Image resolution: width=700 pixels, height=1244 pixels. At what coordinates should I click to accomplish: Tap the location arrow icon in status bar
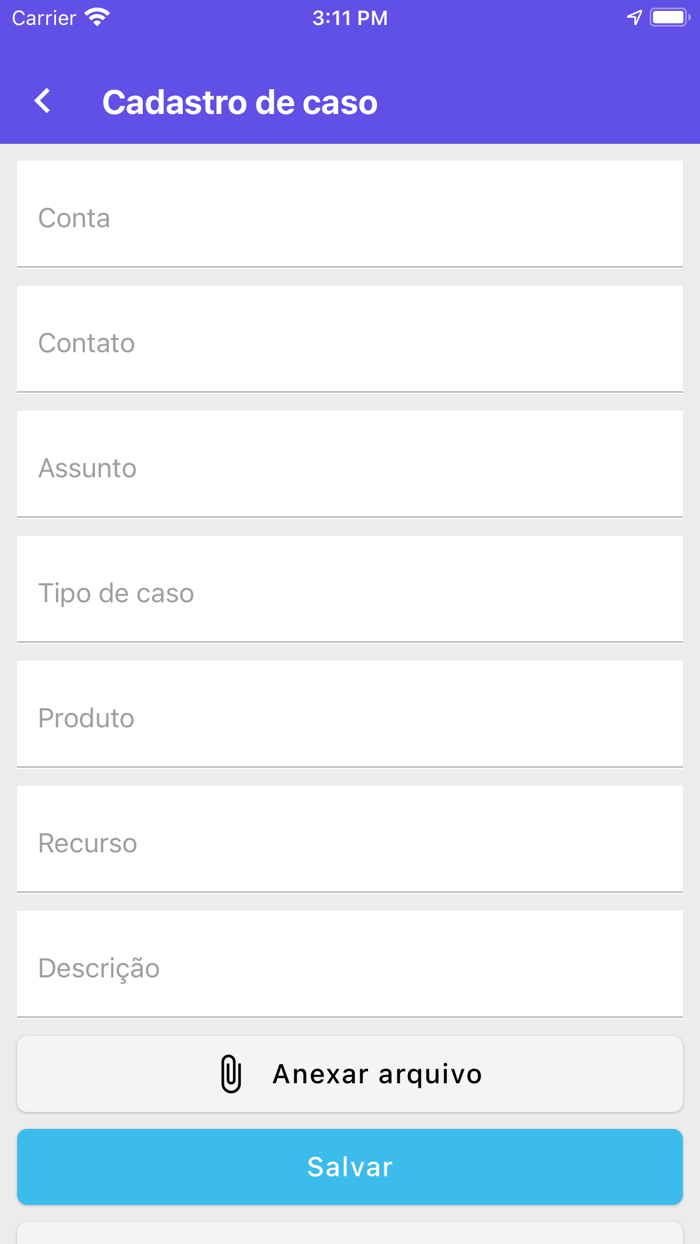(x=634, y=16)
